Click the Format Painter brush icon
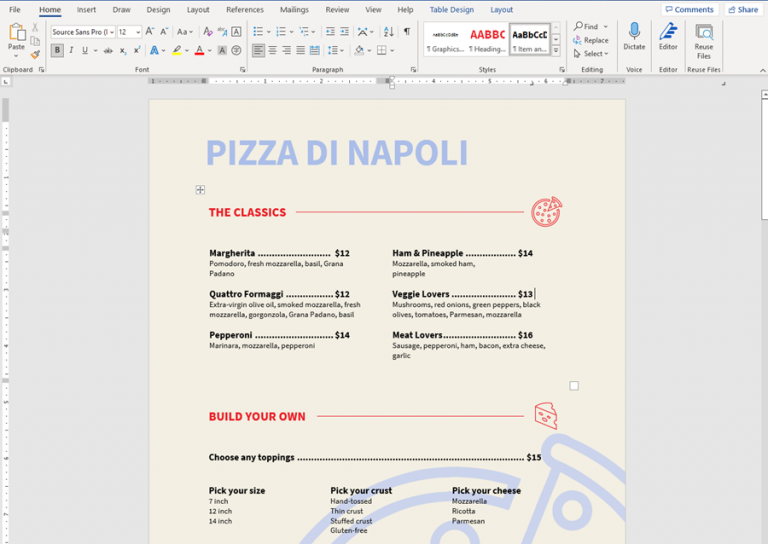 point(36,55)
